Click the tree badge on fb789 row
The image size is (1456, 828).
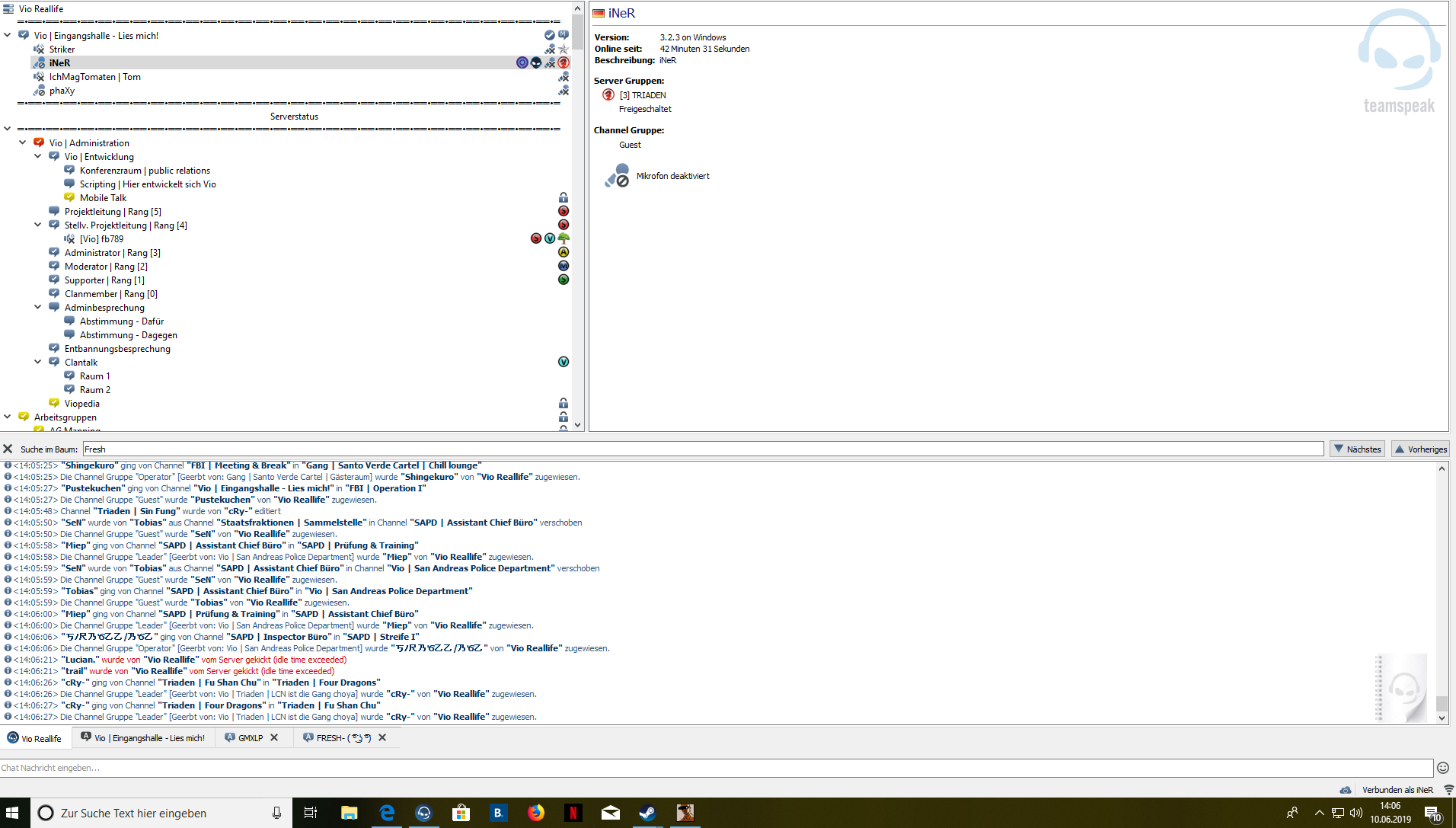[564, 239]
